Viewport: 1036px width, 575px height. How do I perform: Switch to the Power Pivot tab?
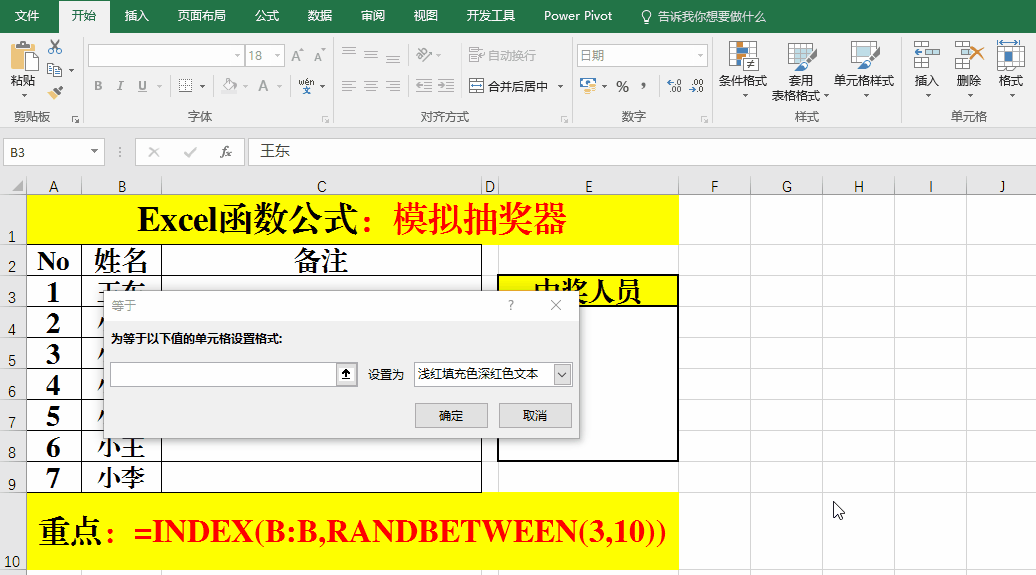pos(578,16)
